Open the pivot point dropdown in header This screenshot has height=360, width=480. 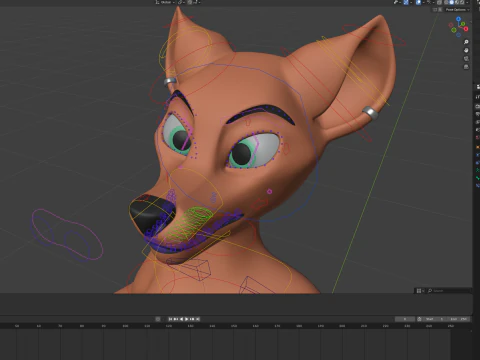pyautogui.click(x=180, y=2)
